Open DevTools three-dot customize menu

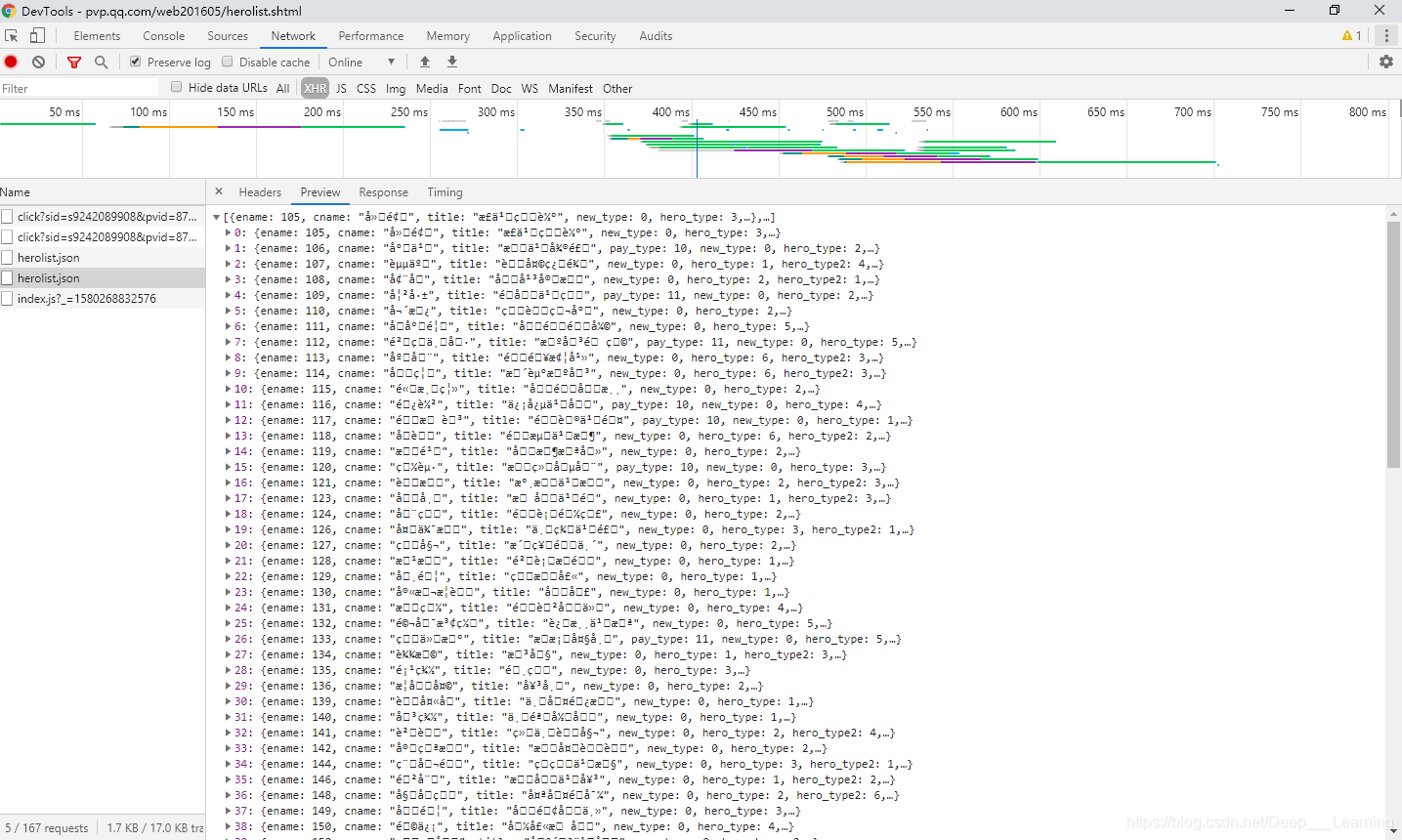(1385, 35)
